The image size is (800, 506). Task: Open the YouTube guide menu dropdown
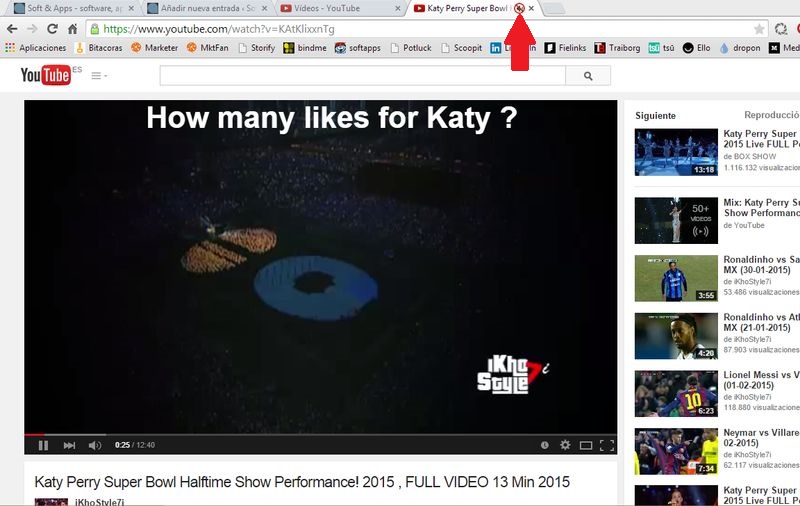[x=99, y=75]
